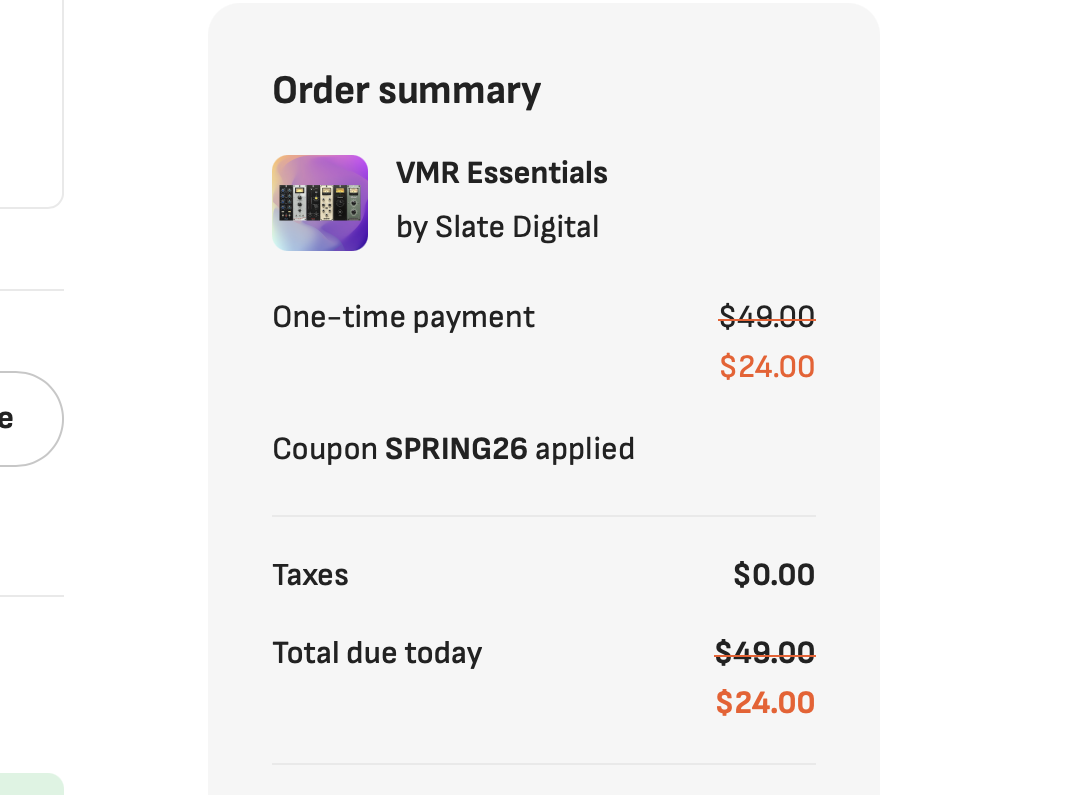Open the "by Slate Digital" vendor text
This screenshot has height=795, width=1071.
497,227
